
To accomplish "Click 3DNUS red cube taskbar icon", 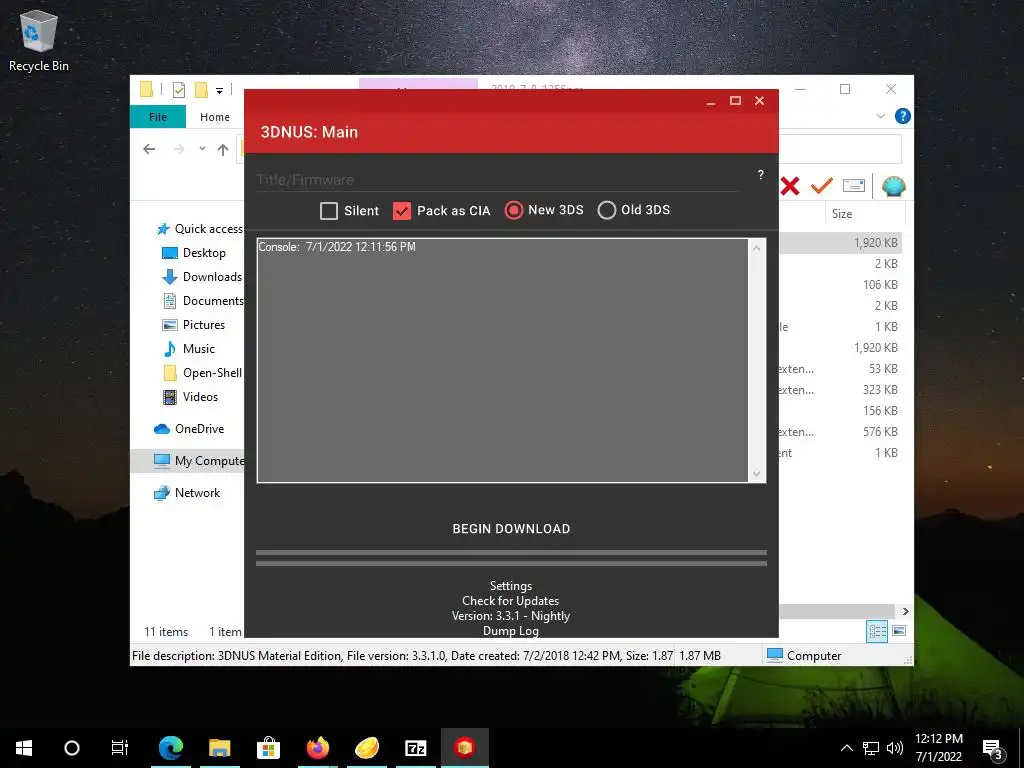I will pos(464,748).
